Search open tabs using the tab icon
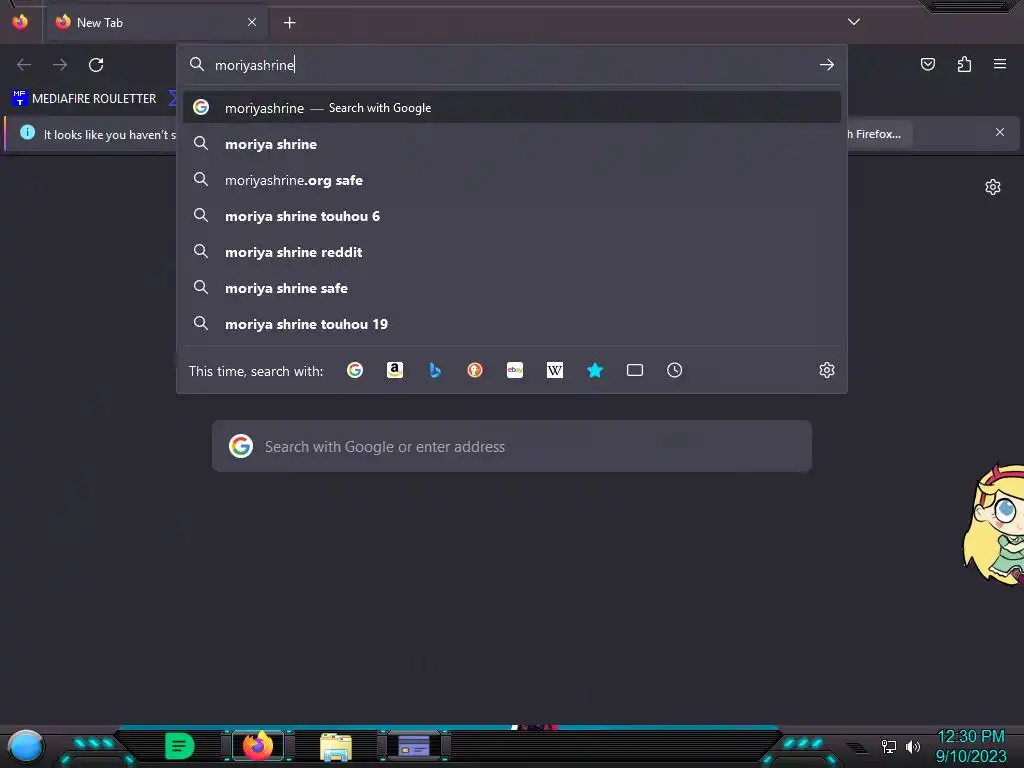Viewport: 1024px width, 768px height. click(635, 370)
